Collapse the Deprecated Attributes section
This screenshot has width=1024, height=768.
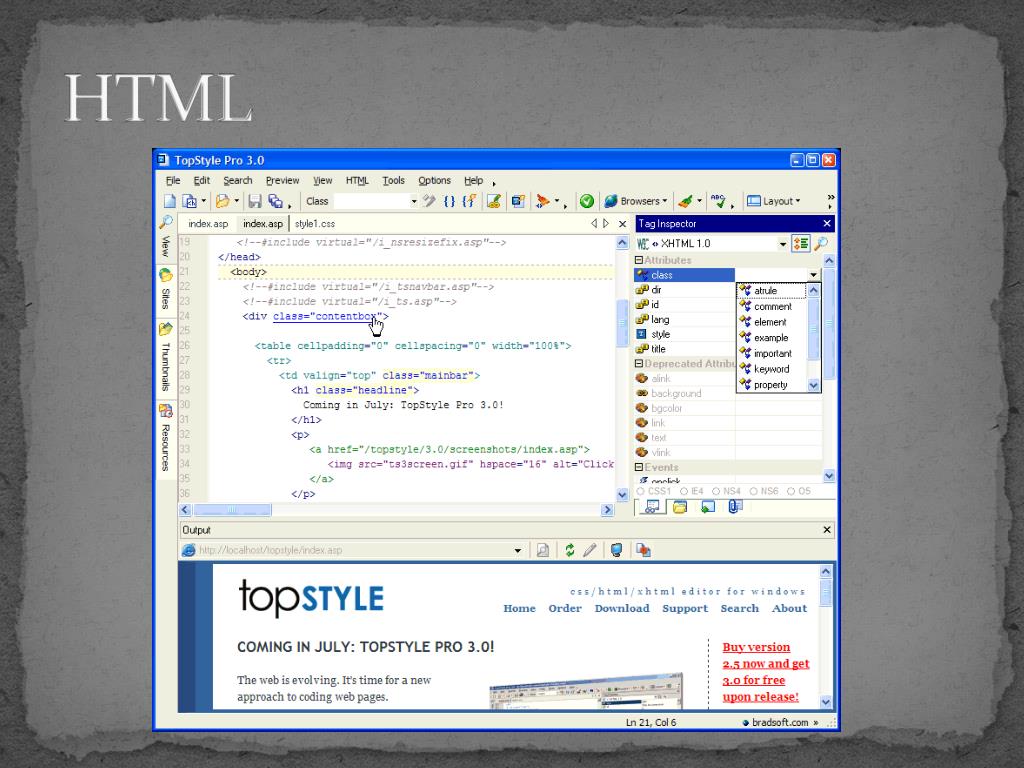639,364
